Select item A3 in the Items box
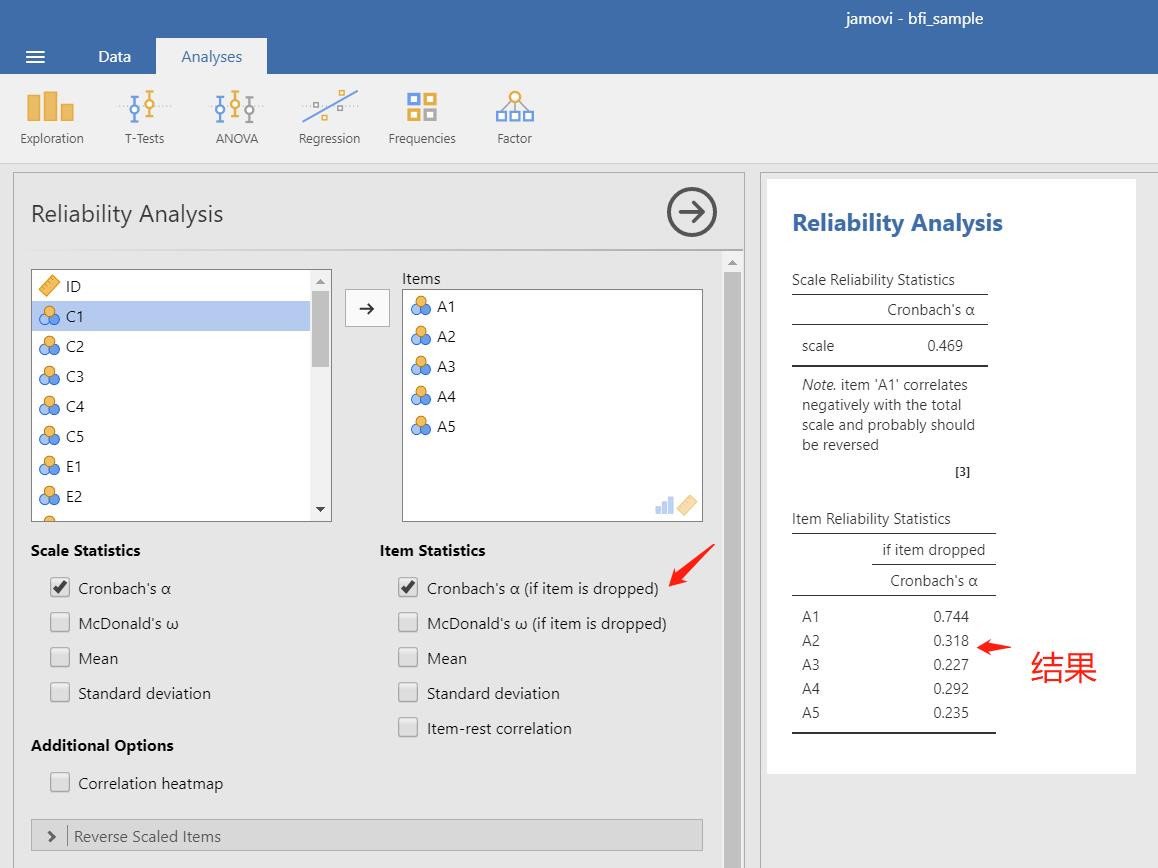Screen dimensions: 1158x868 click(552, 366)
